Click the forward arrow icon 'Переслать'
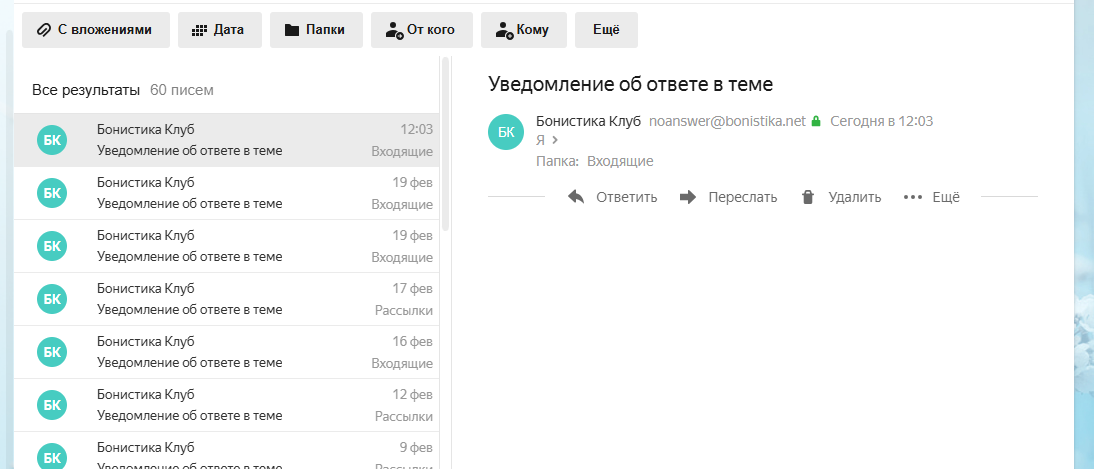 pos(688,197)
